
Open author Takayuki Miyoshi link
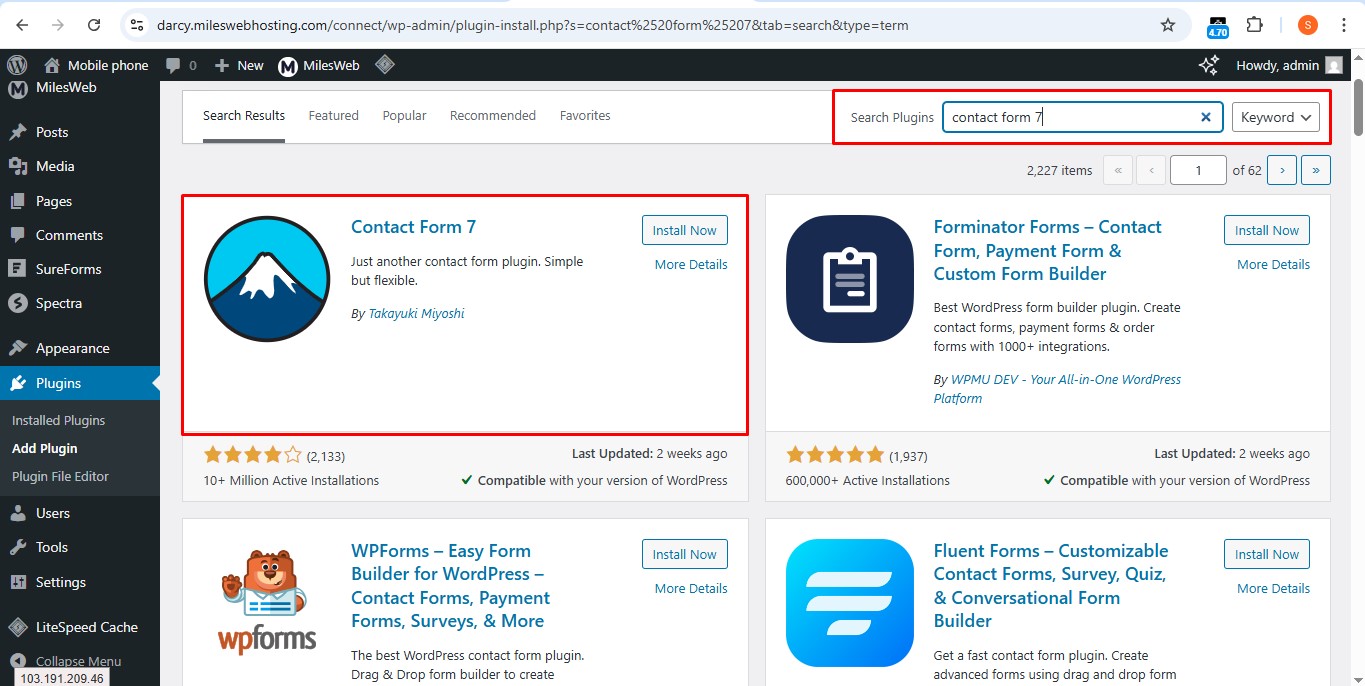point(416,313)
